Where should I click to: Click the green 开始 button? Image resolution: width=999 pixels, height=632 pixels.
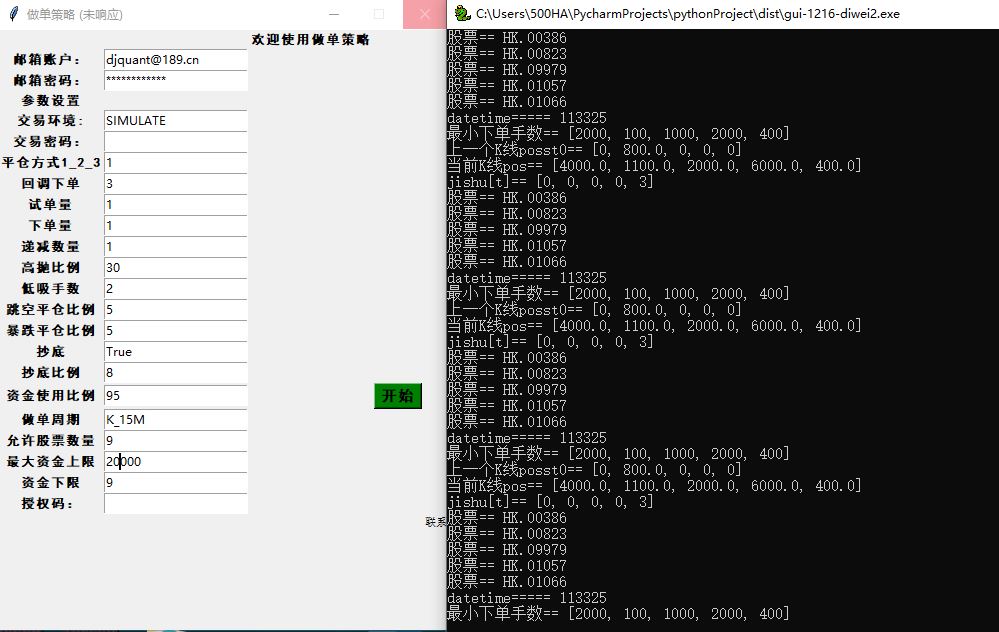pyautogui.click(x=398, y=396)
